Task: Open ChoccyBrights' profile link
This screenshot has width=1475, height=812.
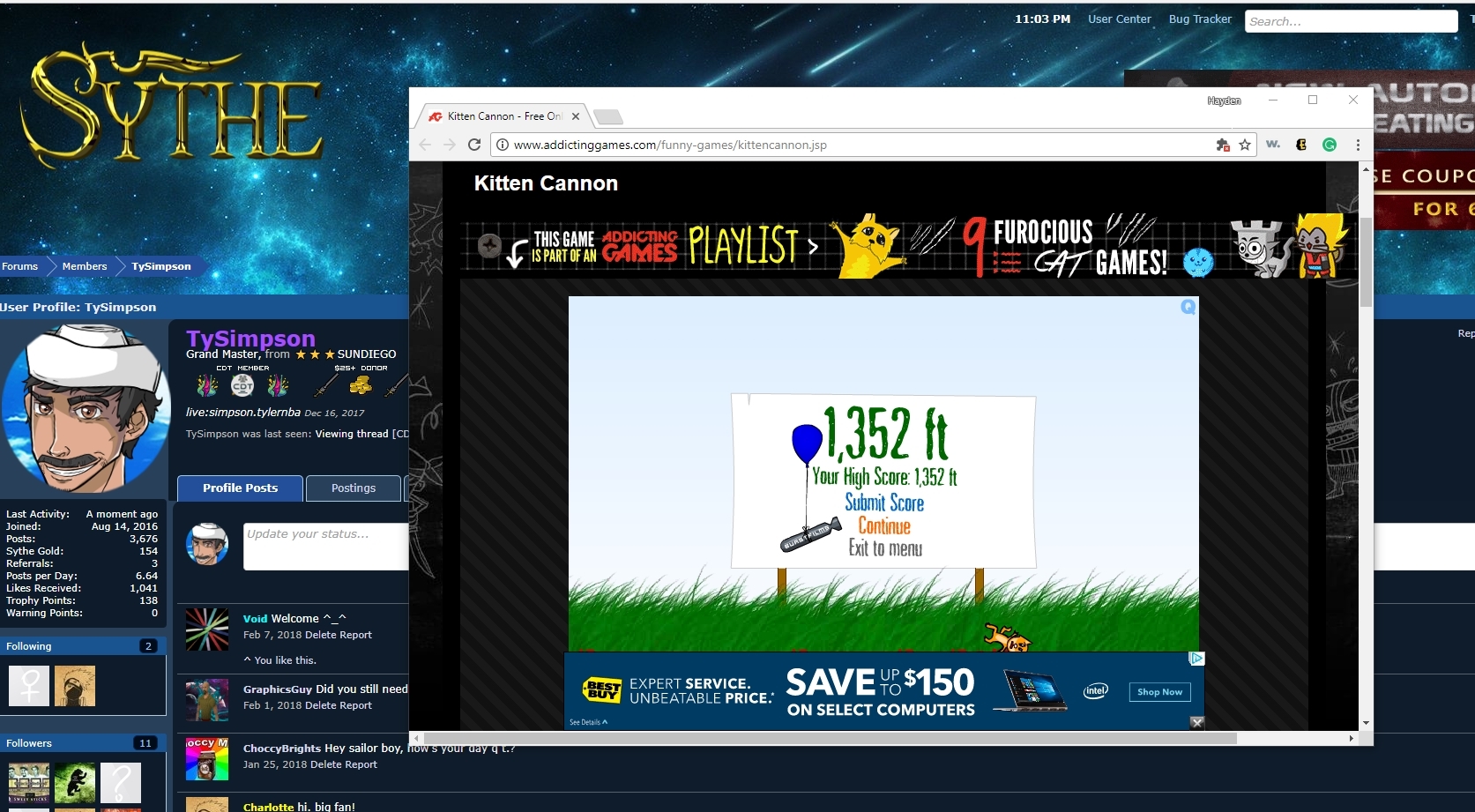Action: point(282,749)
